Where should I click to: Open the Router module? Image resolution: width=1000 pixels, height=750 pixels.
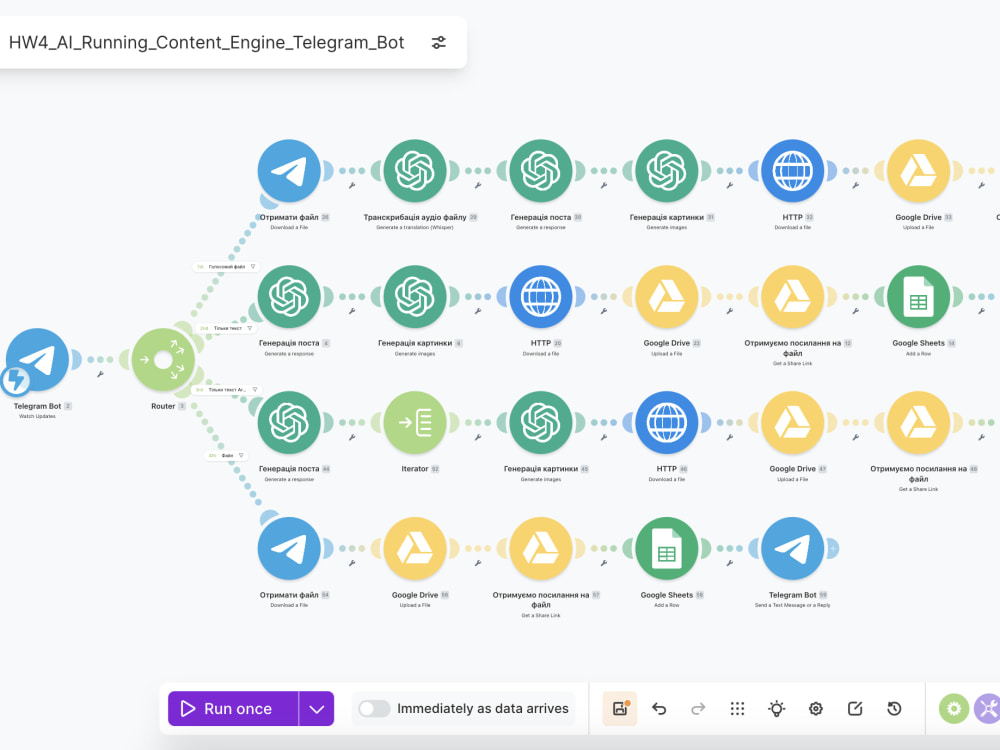coord(163,360)
